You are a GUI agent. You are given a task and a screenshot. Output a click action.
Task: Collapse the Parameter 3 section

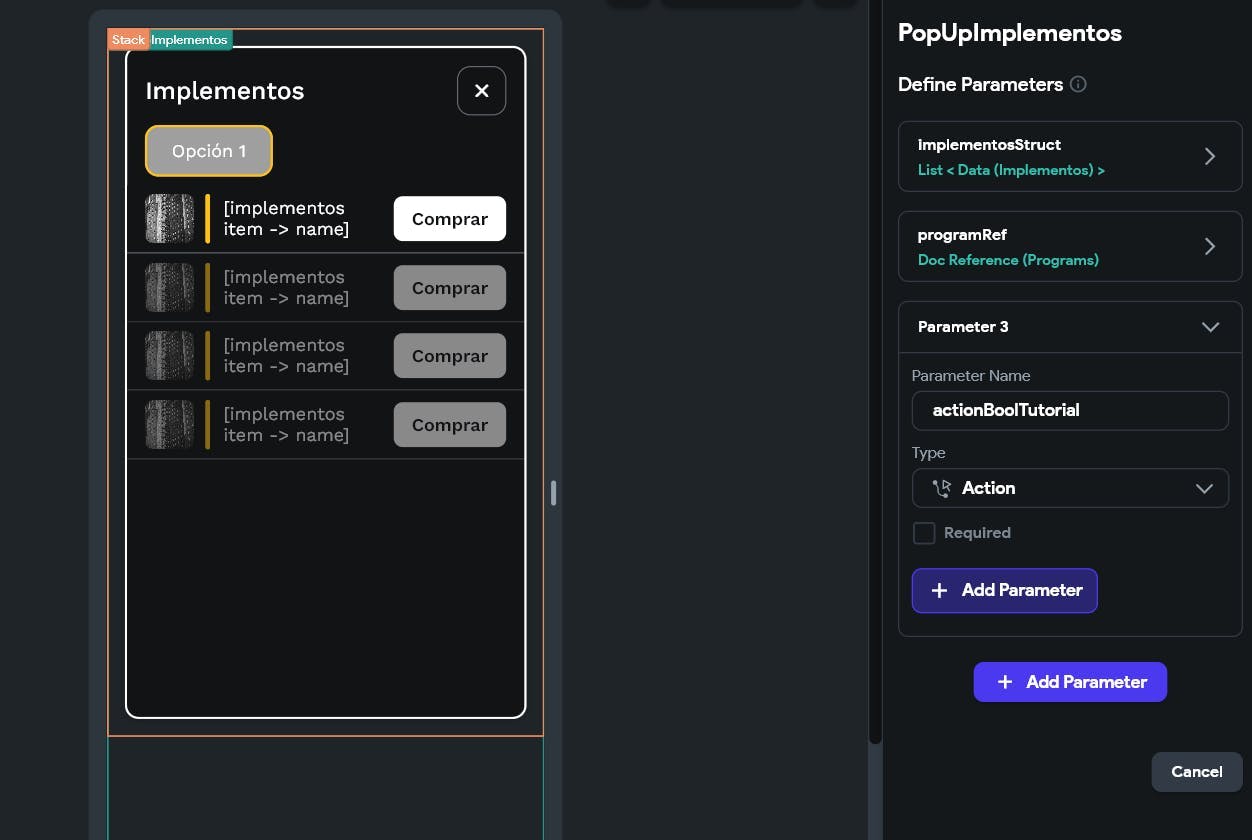1209,327
